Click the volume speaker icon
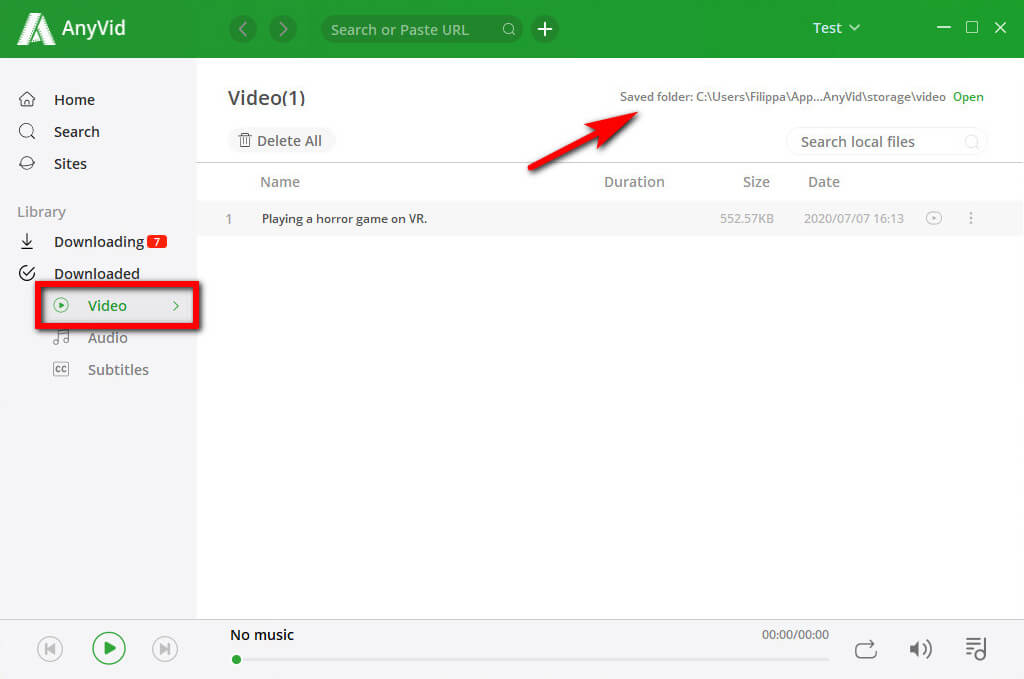The width and height of the screenshot is (1024, 679). tap(920, 649)
